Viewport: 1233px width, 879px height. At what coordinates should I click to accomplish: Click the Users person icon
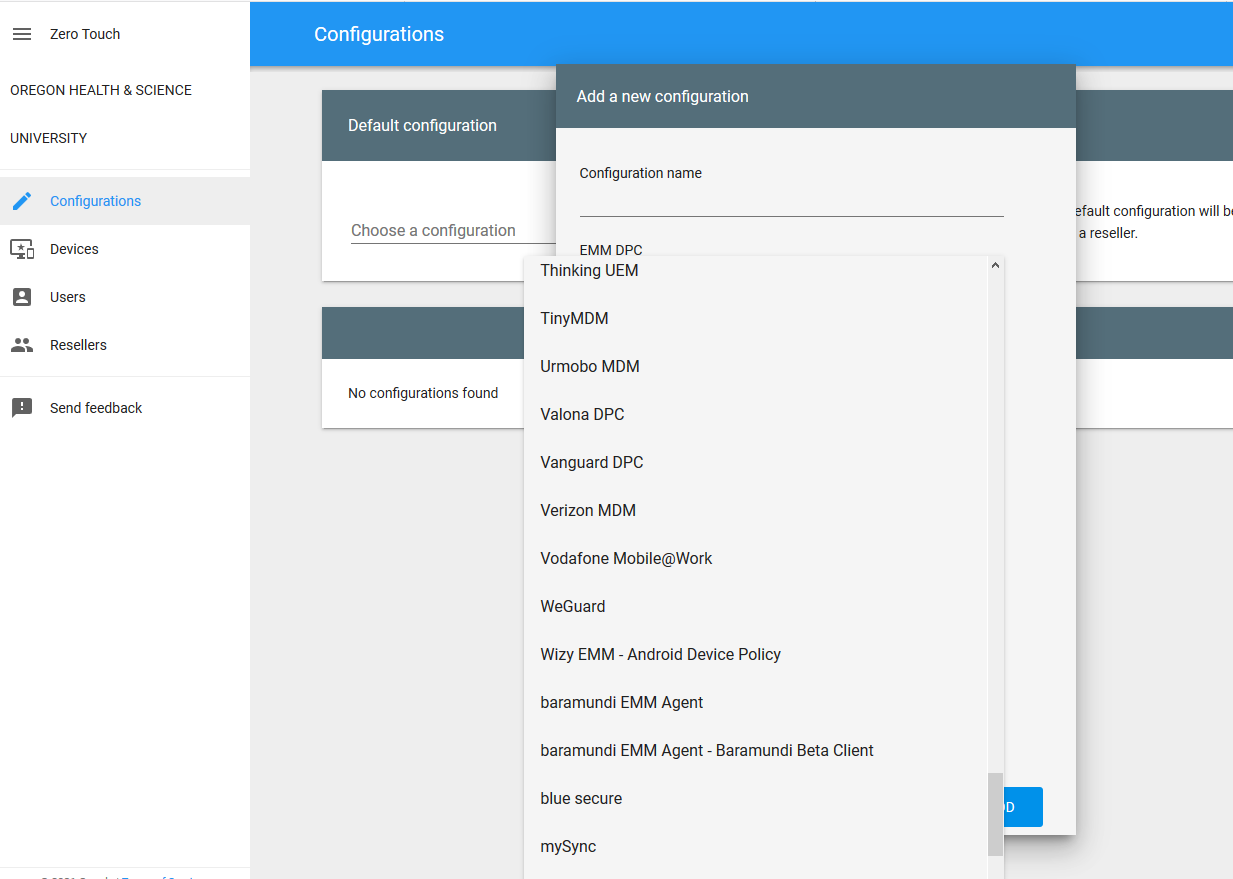tap(22, 297)
